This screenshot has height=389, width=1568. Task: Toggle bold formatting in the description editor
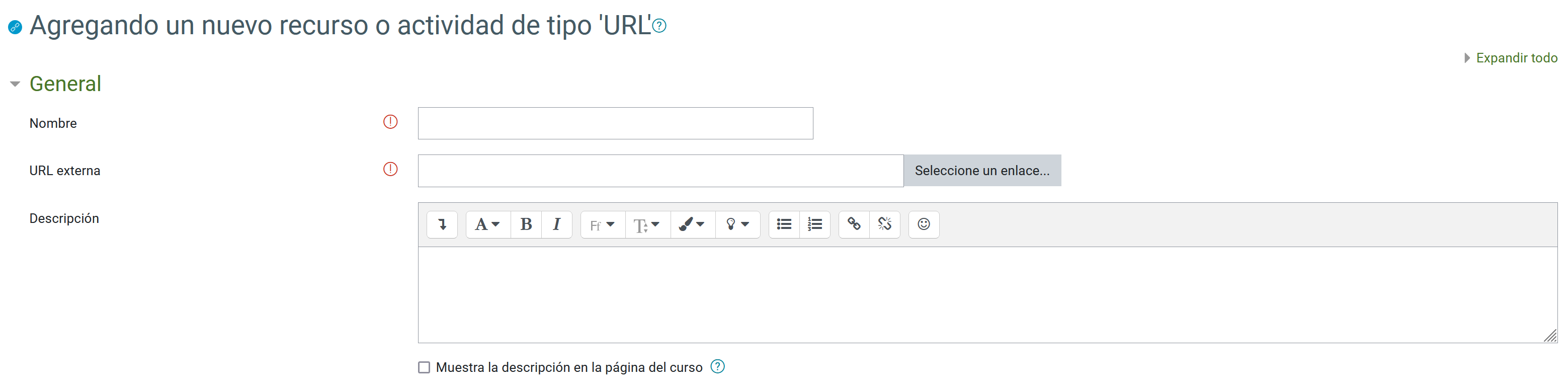pos(526,224)
